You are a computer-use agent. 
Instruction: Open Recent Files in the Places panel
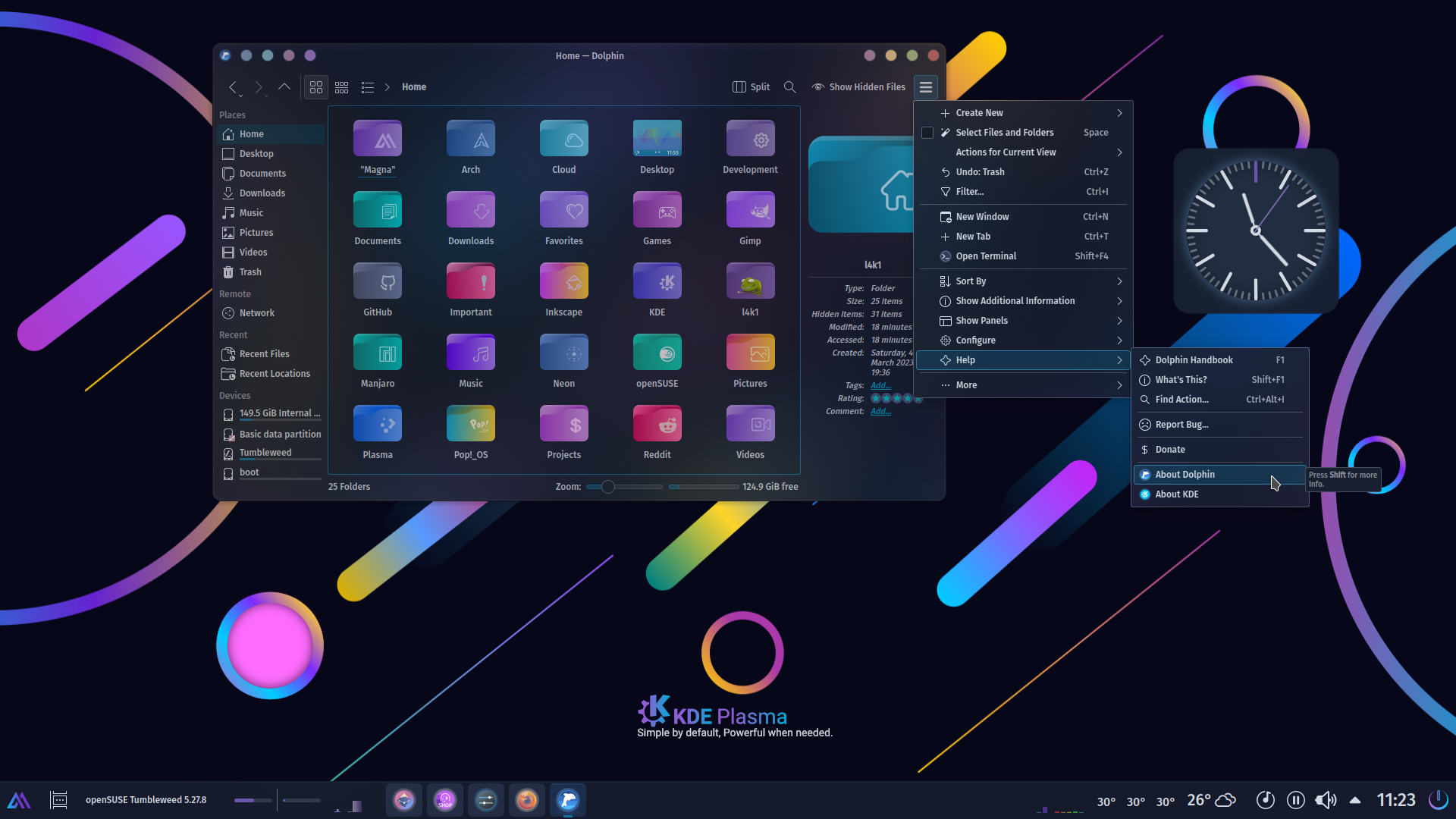pos(271,354)
